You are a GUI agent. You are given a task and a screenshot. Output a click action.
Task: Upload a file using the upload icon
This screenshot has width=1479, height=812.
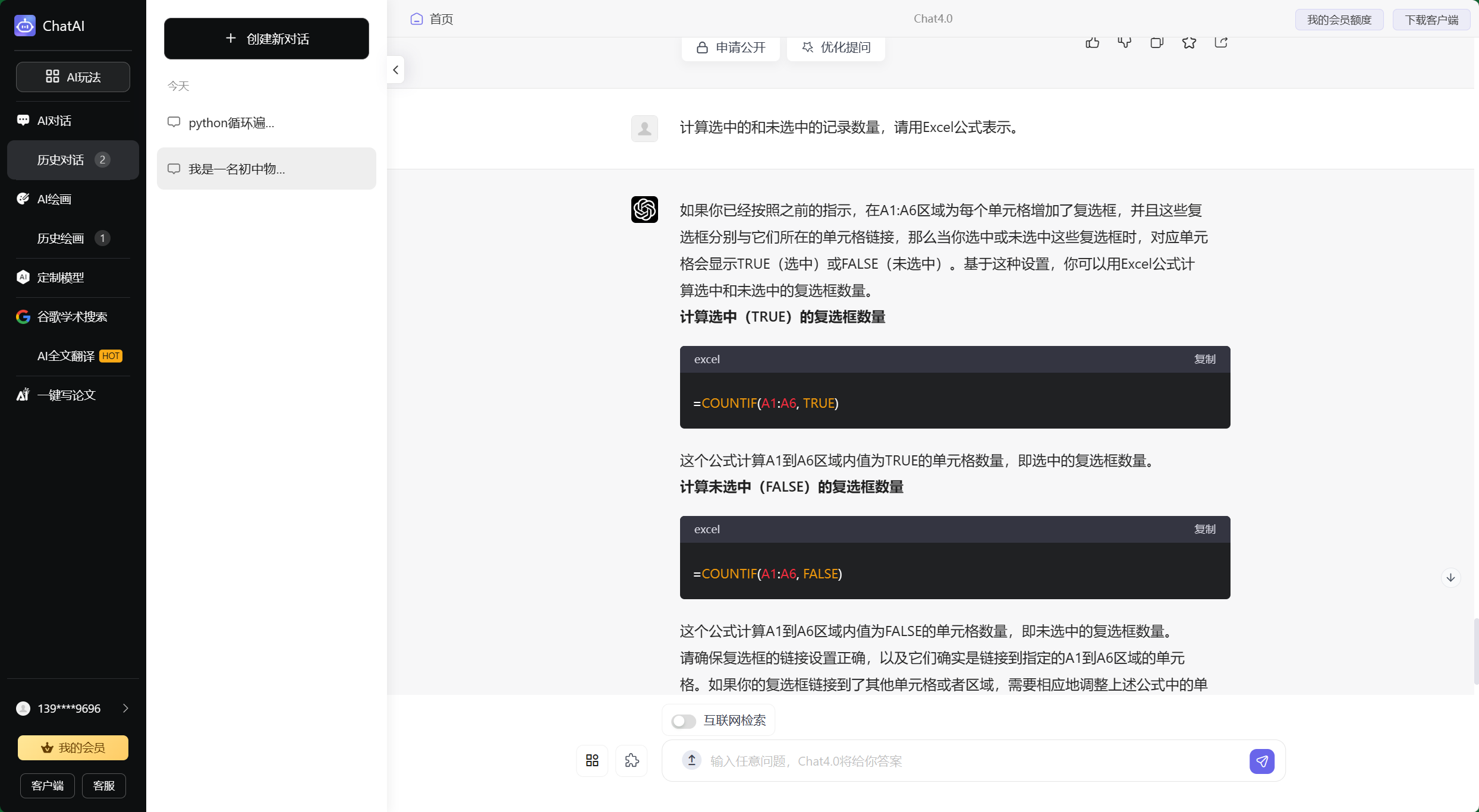(x=691, y=761)
